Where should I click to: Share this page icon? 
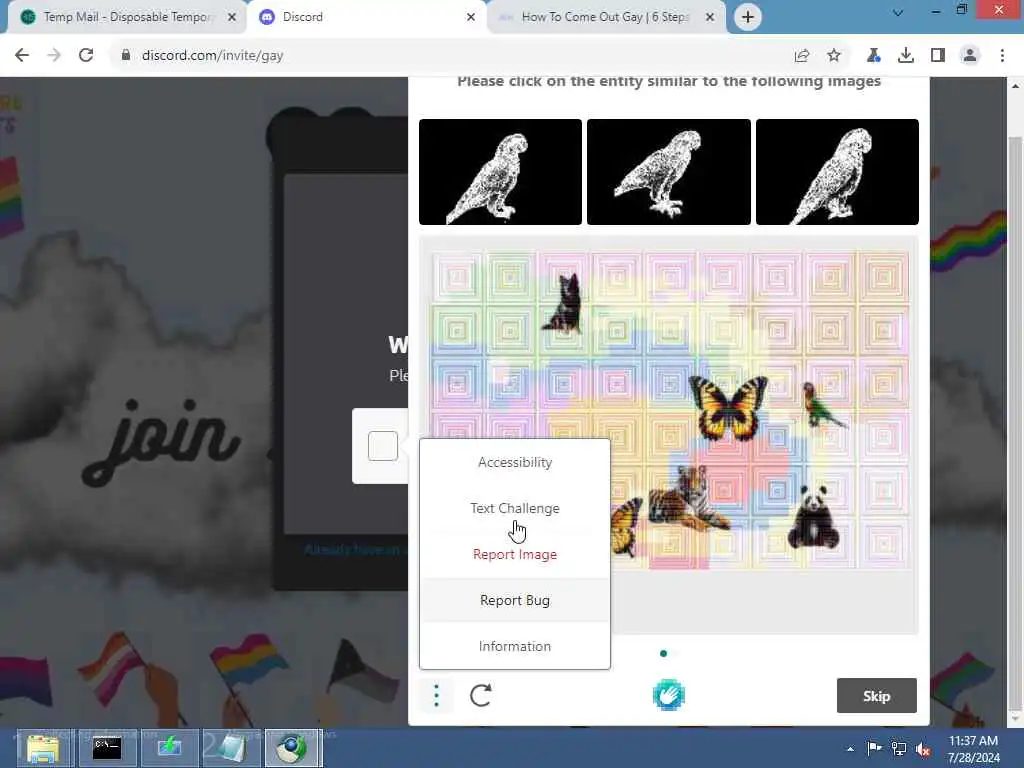(802, 56)
